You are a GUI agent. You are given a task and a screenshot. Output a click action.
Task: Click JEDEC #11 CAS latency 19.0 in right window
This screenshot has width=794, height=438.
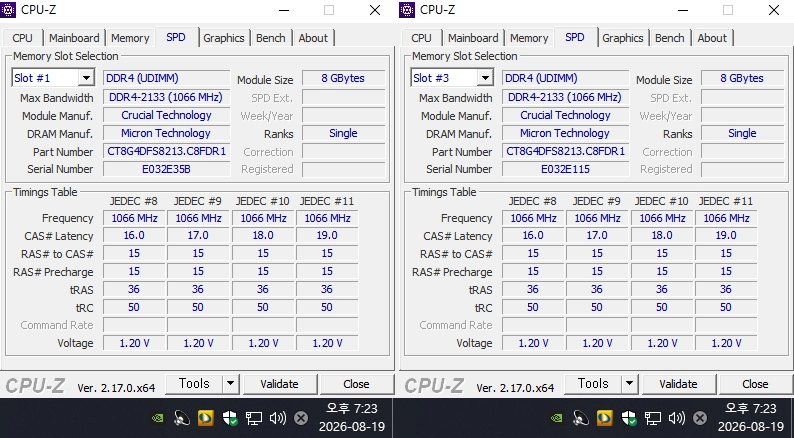pyautogui.click(x=726, y=235)
